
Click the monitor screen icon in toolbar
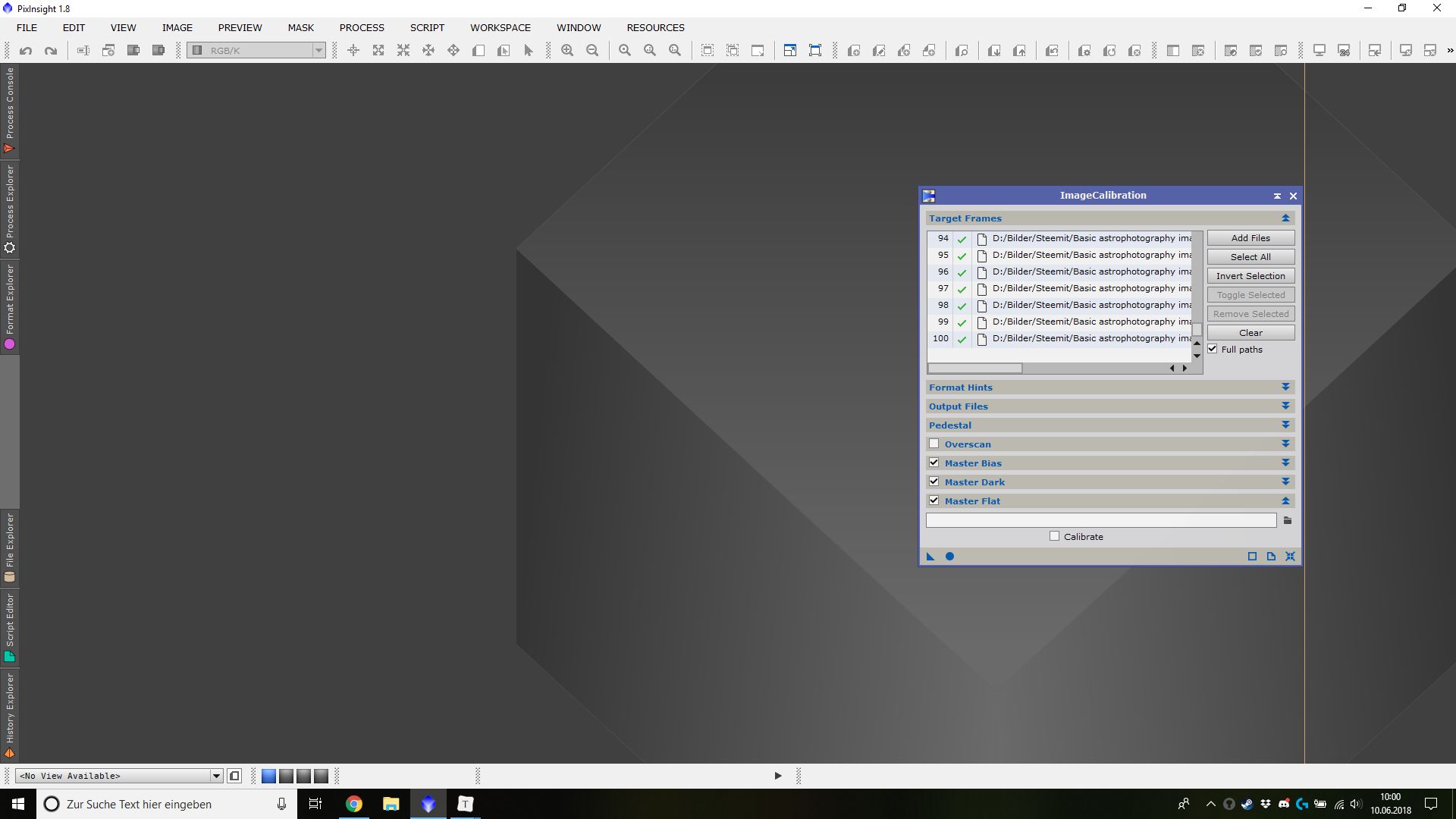[1319, 51]
